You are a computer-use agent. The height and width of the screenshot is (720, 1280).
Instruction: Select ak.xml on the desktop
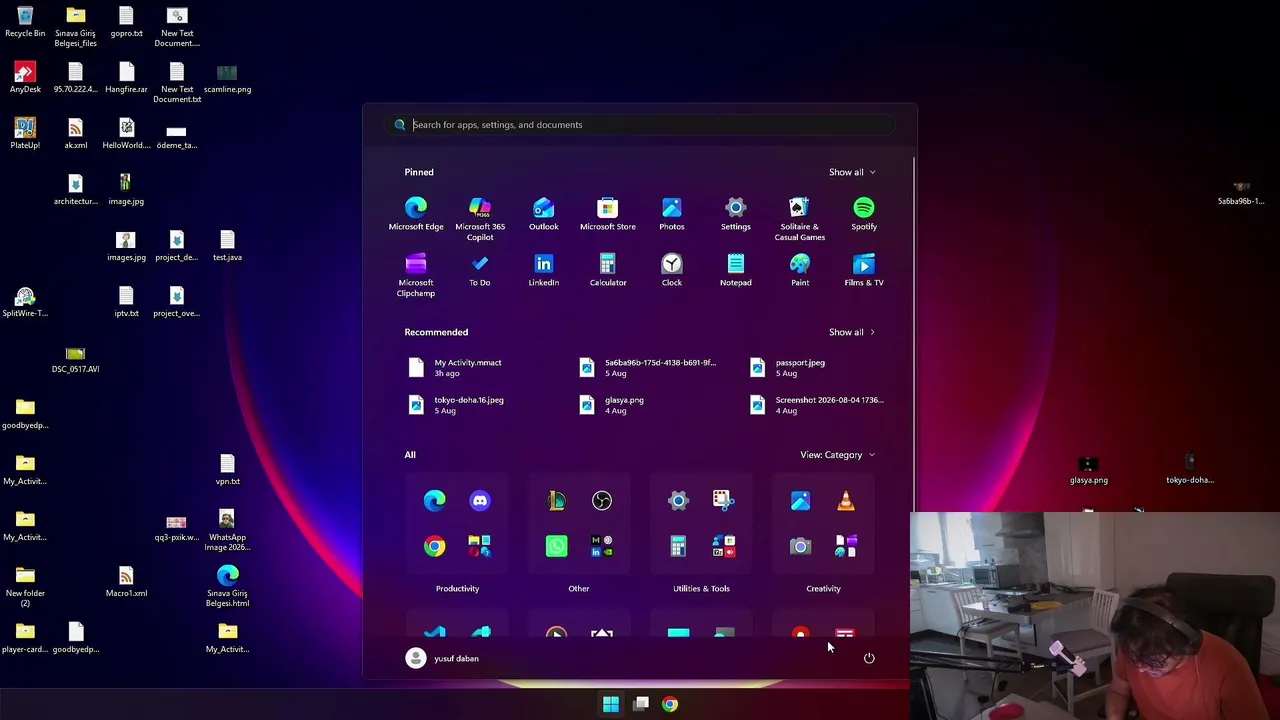tap(75, 134)
